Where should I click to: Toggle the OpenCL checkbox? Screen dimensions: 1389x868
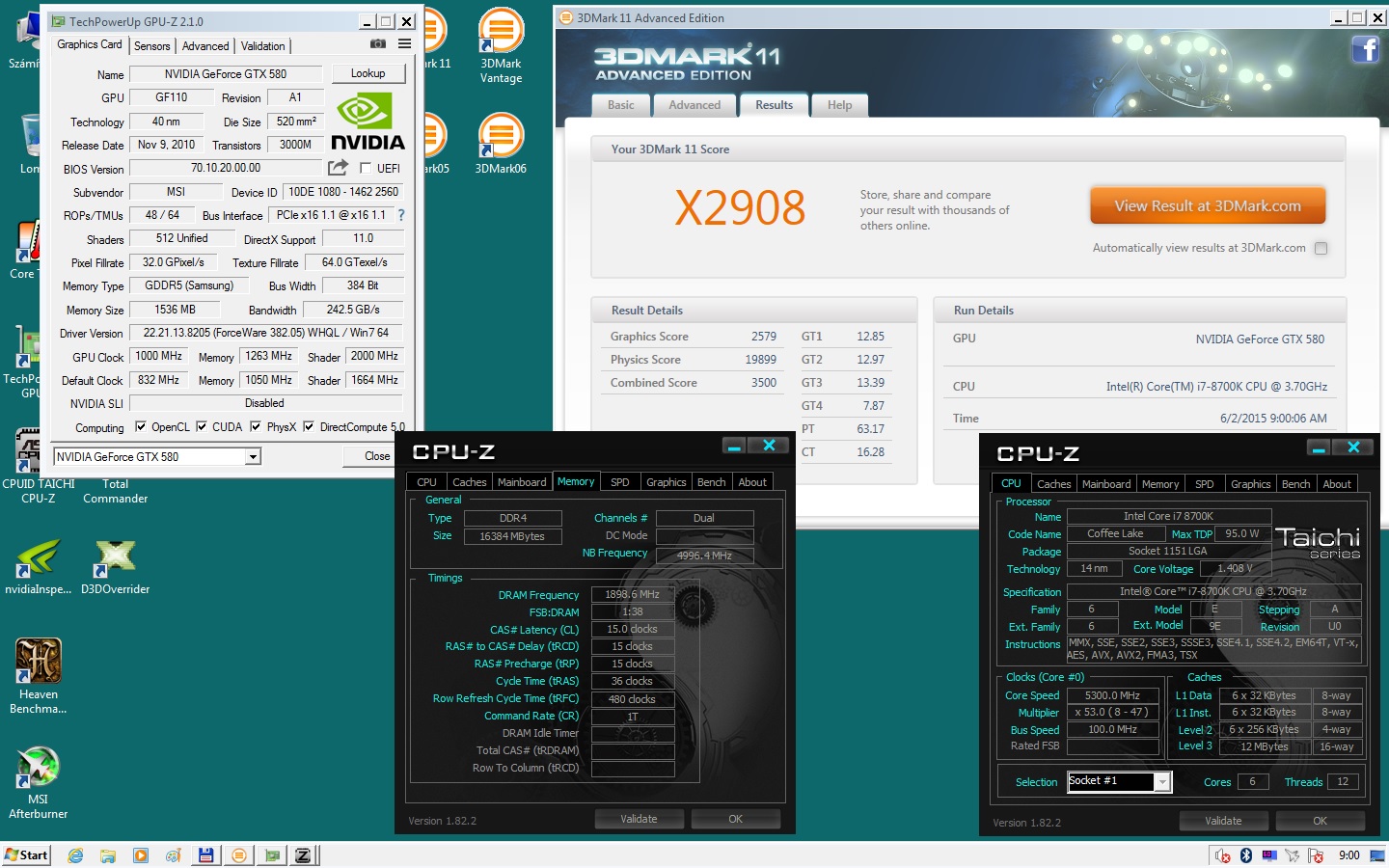point(141,426)
